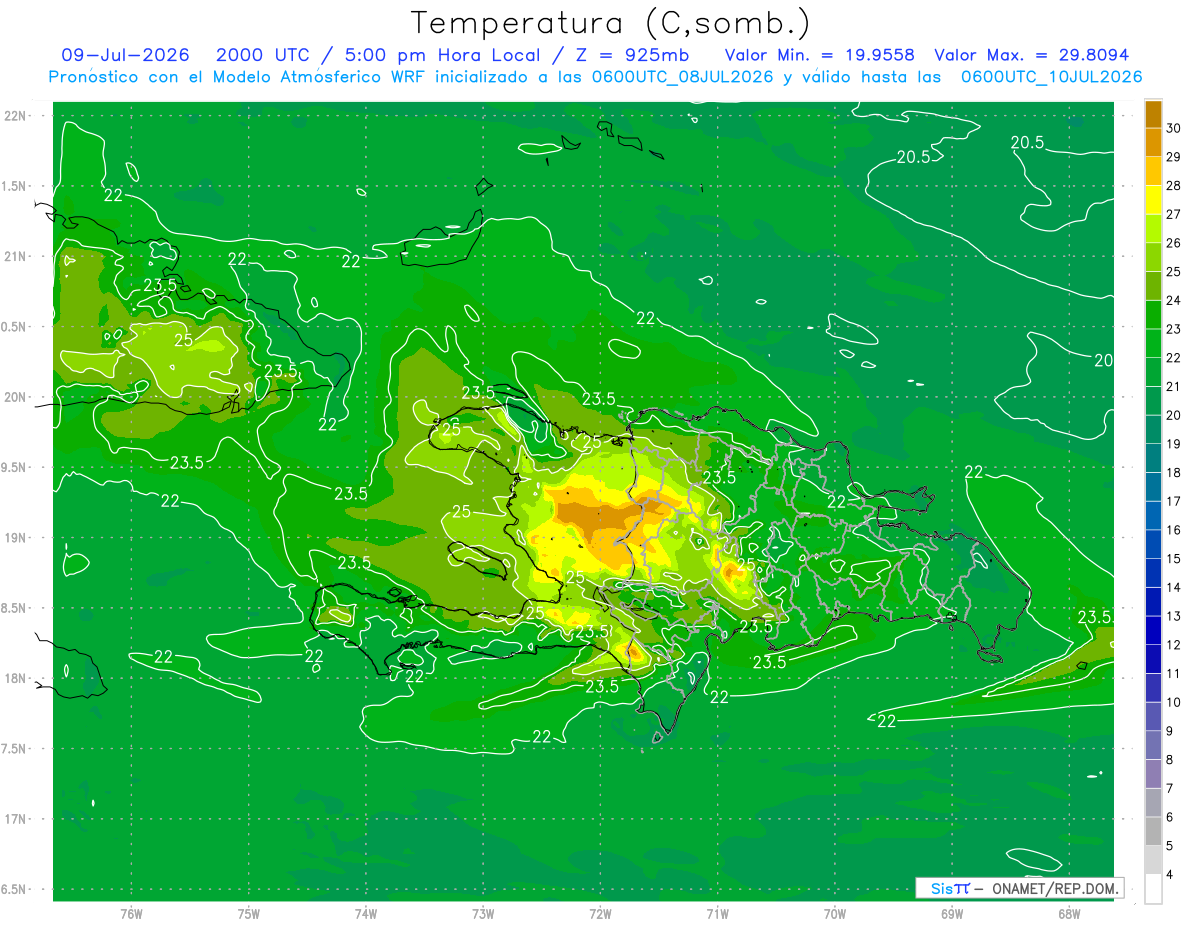Click the 19N latitude axis label
Viewport: 1200px width, 927px height.
[x=16, y=537]
